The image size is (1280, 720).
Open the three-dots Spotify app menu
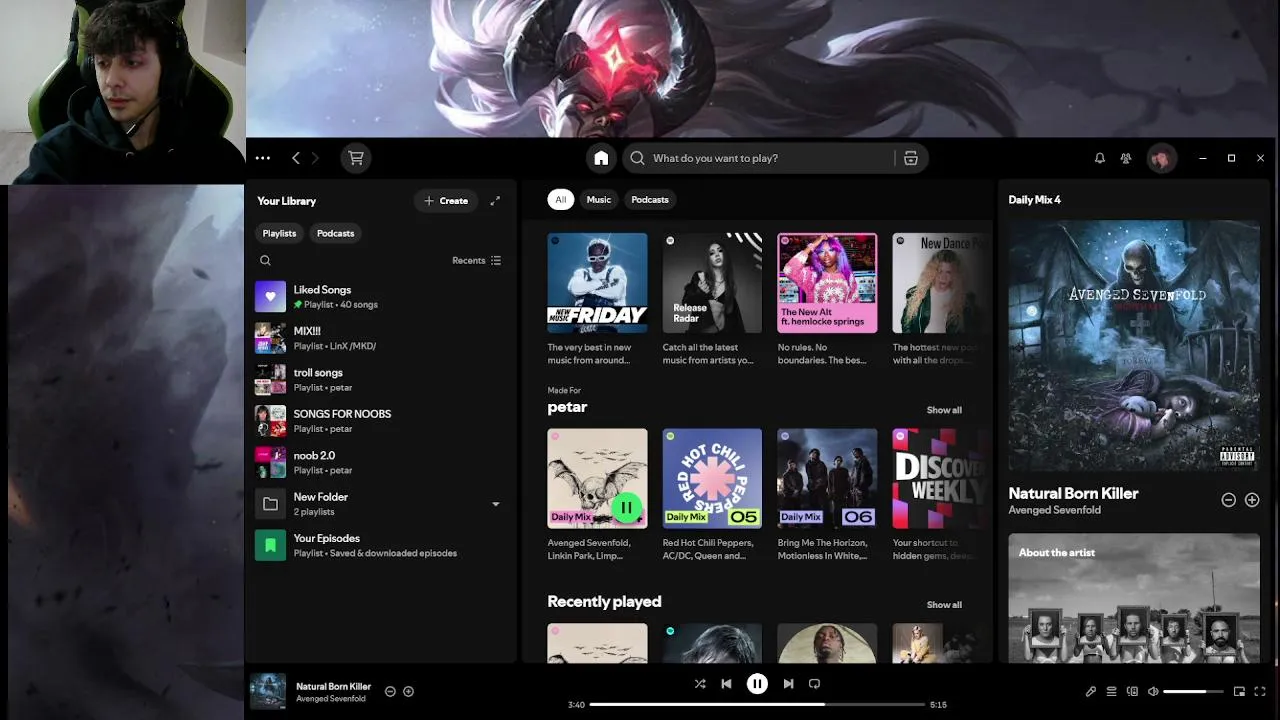pyautogui.click(x=263, y=158)
